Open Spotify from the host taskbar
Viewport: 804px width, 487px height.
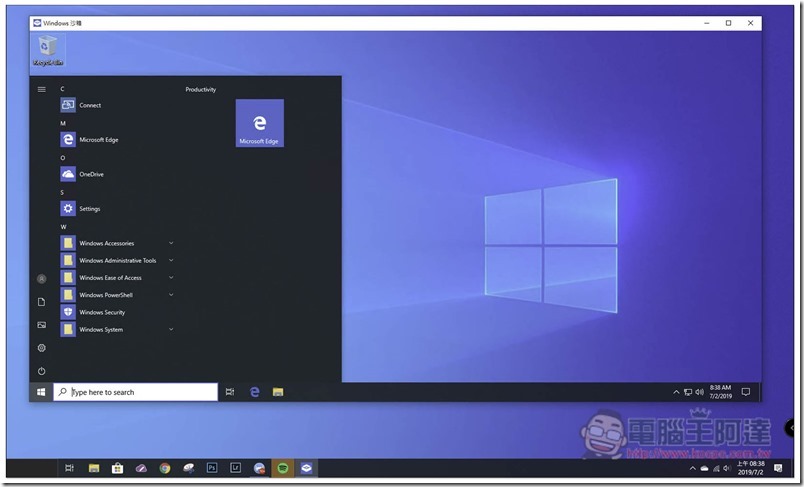pos(283,468)
